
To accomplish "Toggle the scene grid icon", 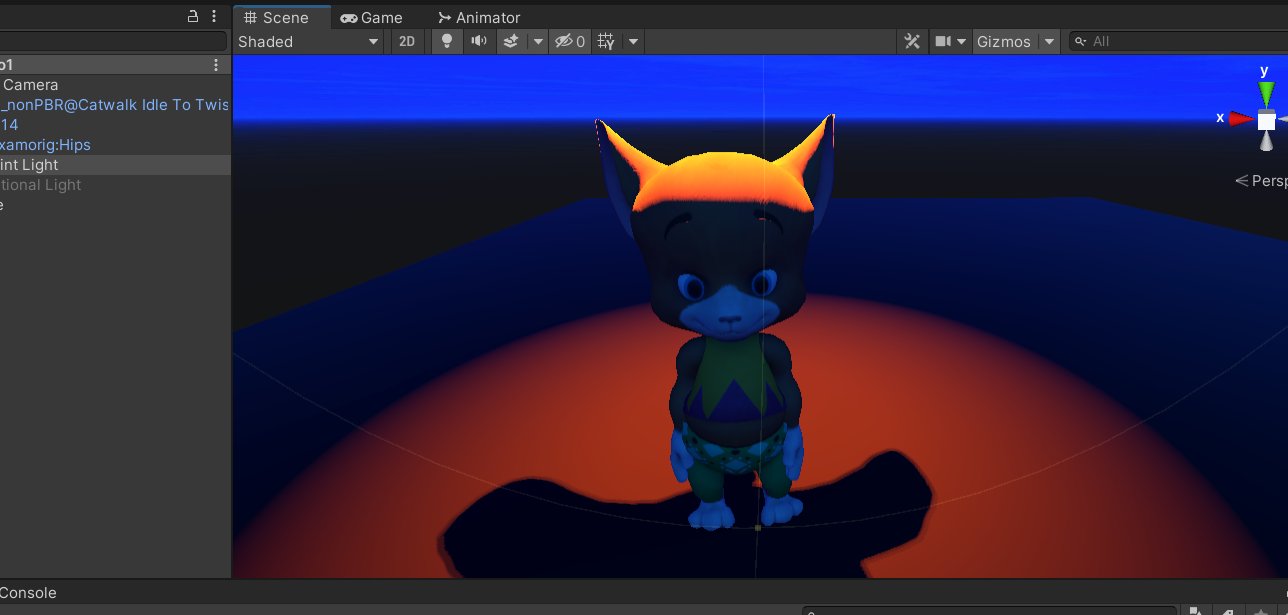I will (x=606, y=41).
